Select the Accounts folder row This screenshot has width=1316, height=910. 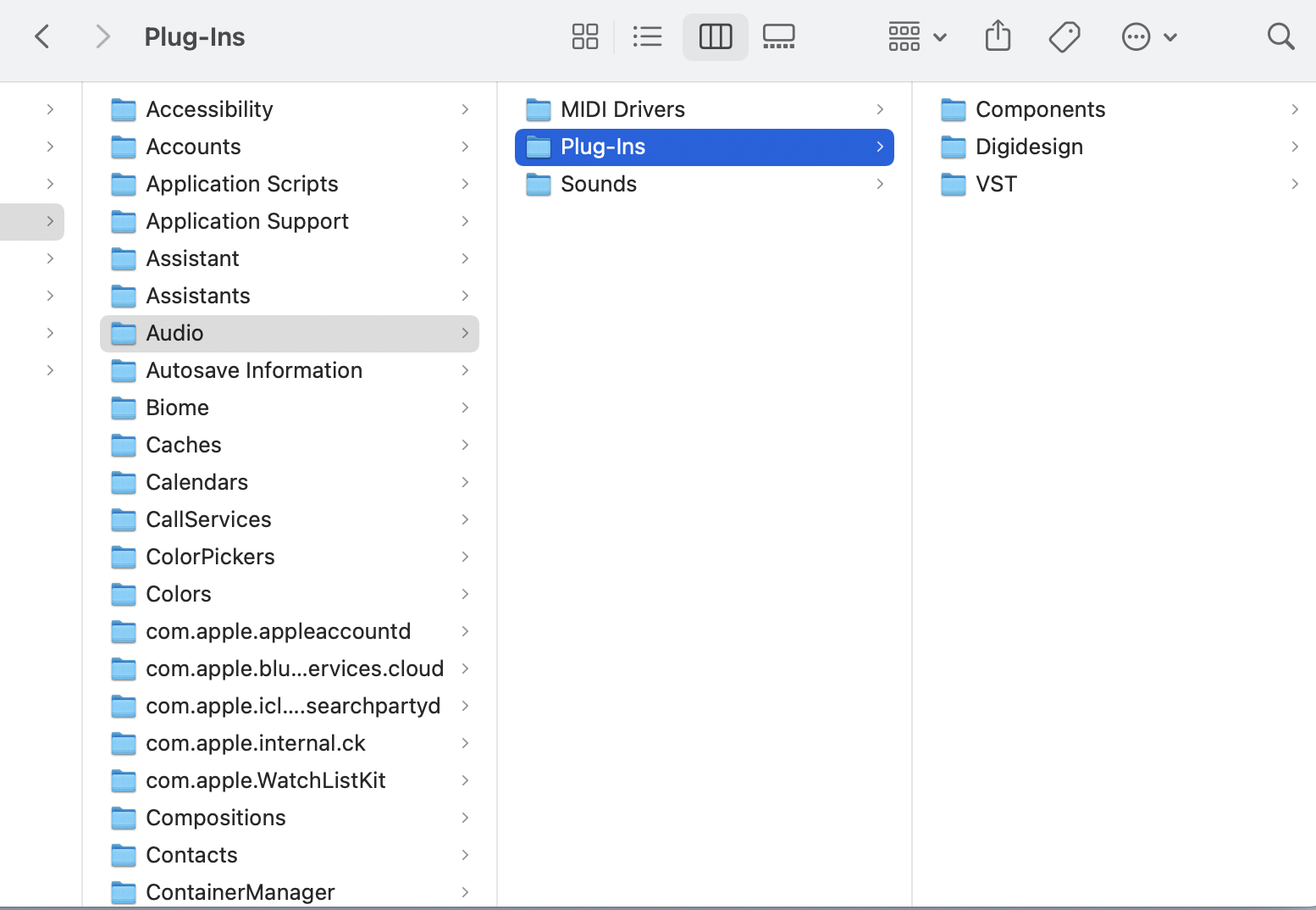click(290, 147)
